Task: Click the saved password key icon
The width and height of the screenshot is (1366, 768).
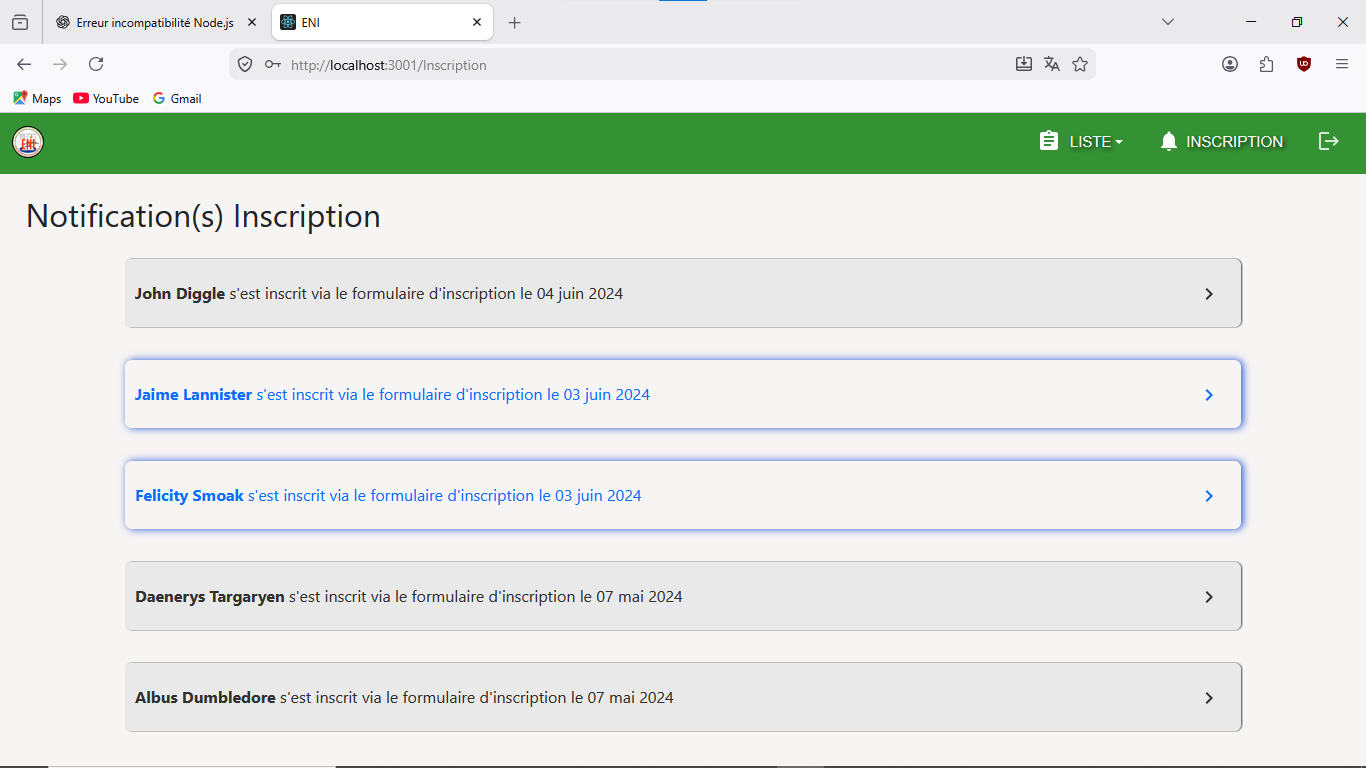Action: (x=272, y=64)
